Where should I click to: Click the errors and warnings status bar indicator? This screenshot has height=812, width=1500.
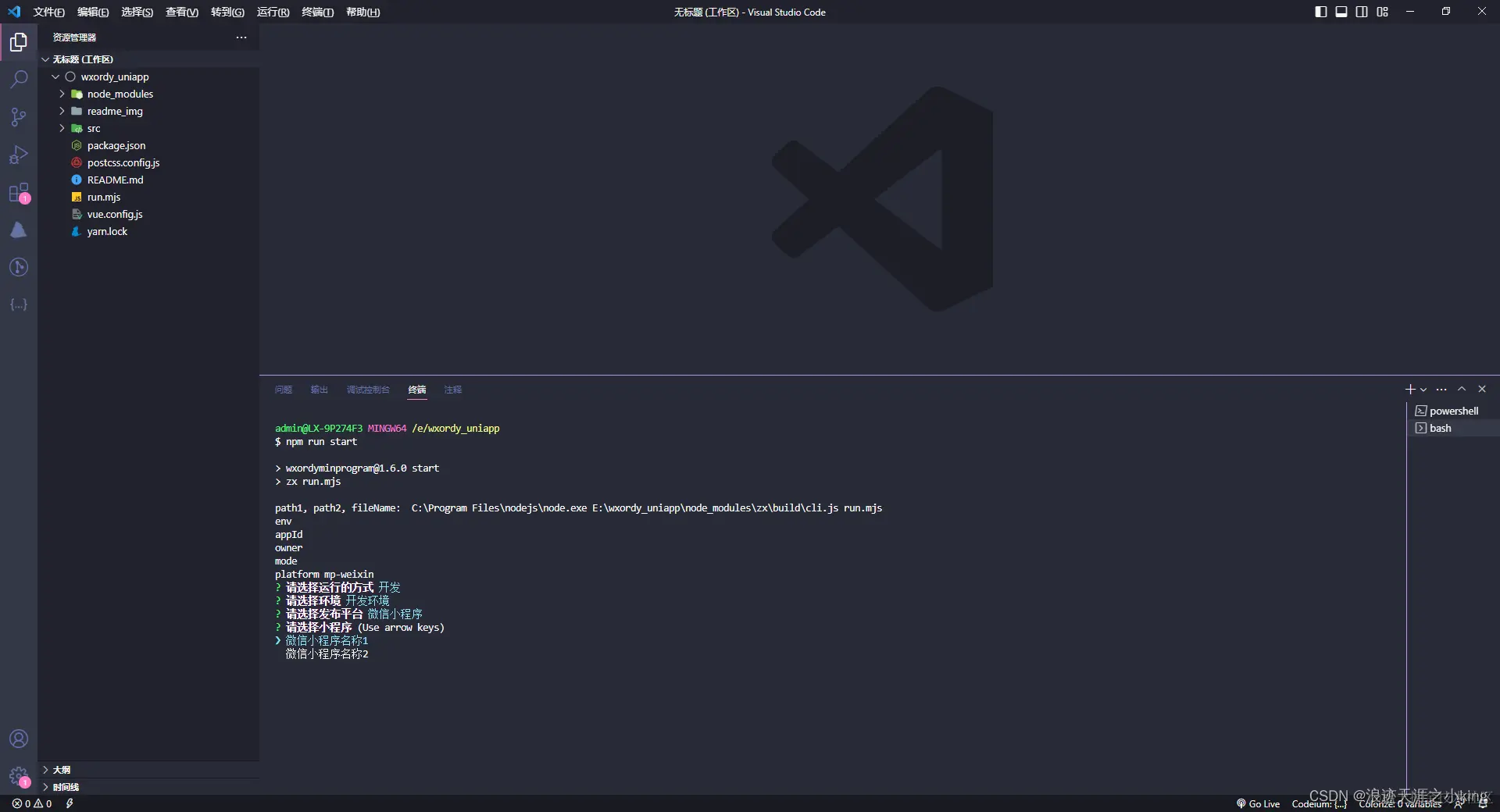32,803
